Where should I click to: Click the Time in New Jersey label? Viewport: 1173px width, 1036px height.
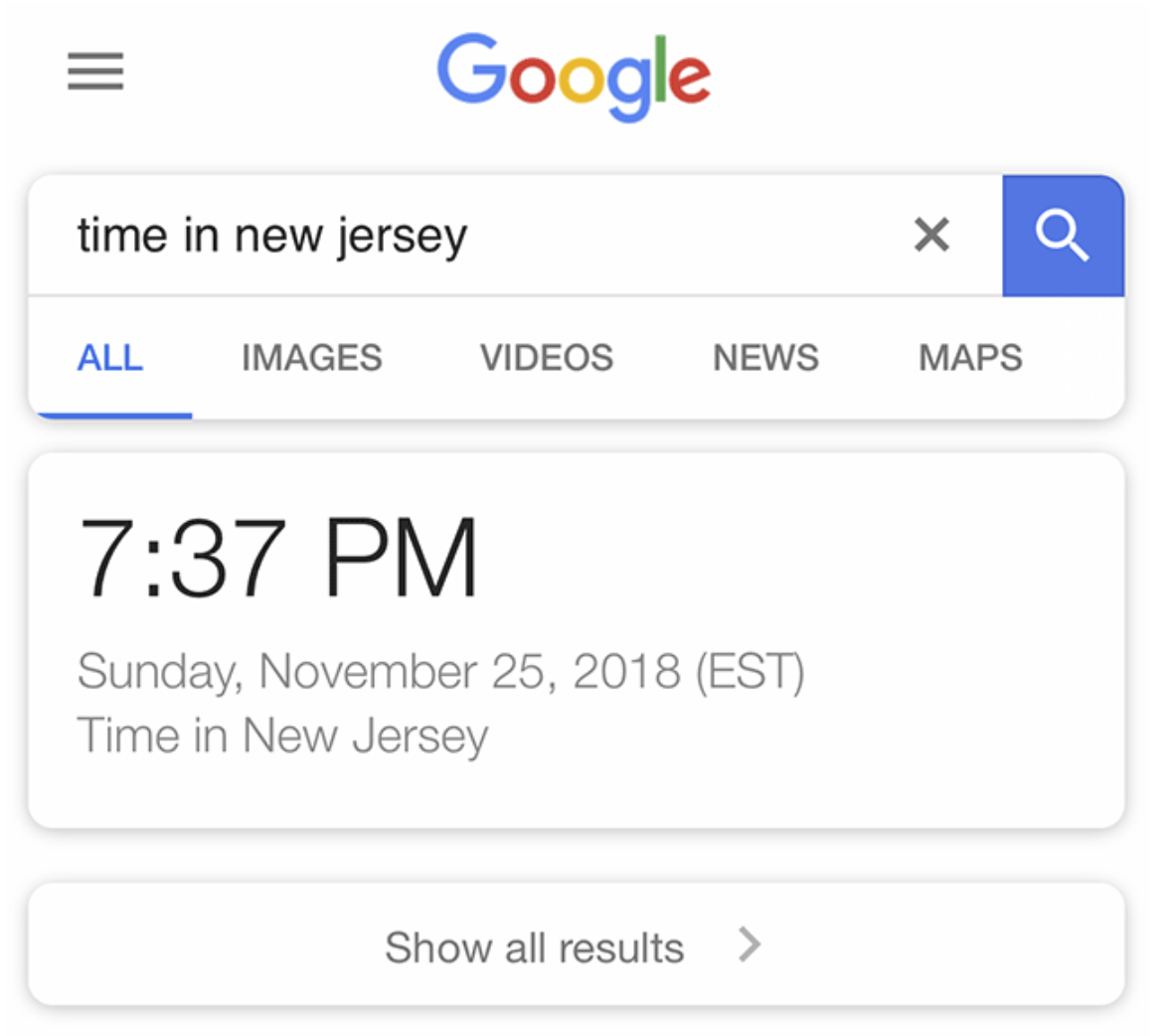282,736
